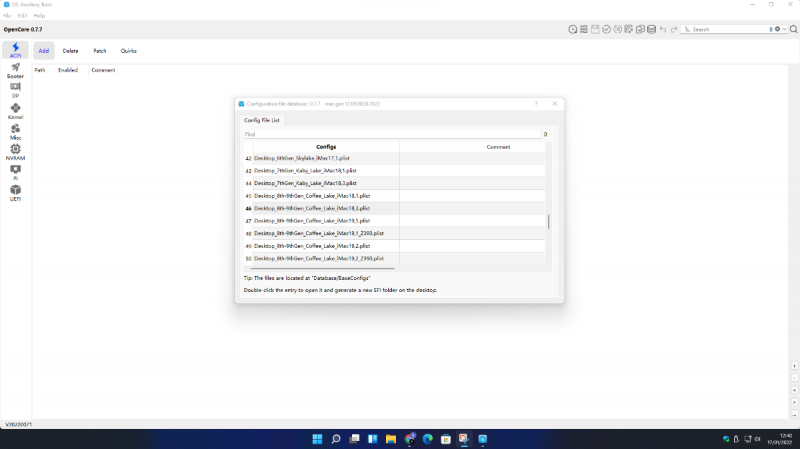
Task: Switch to the Quirks tab
Action: pyautogui.click(x=129, y=51)
